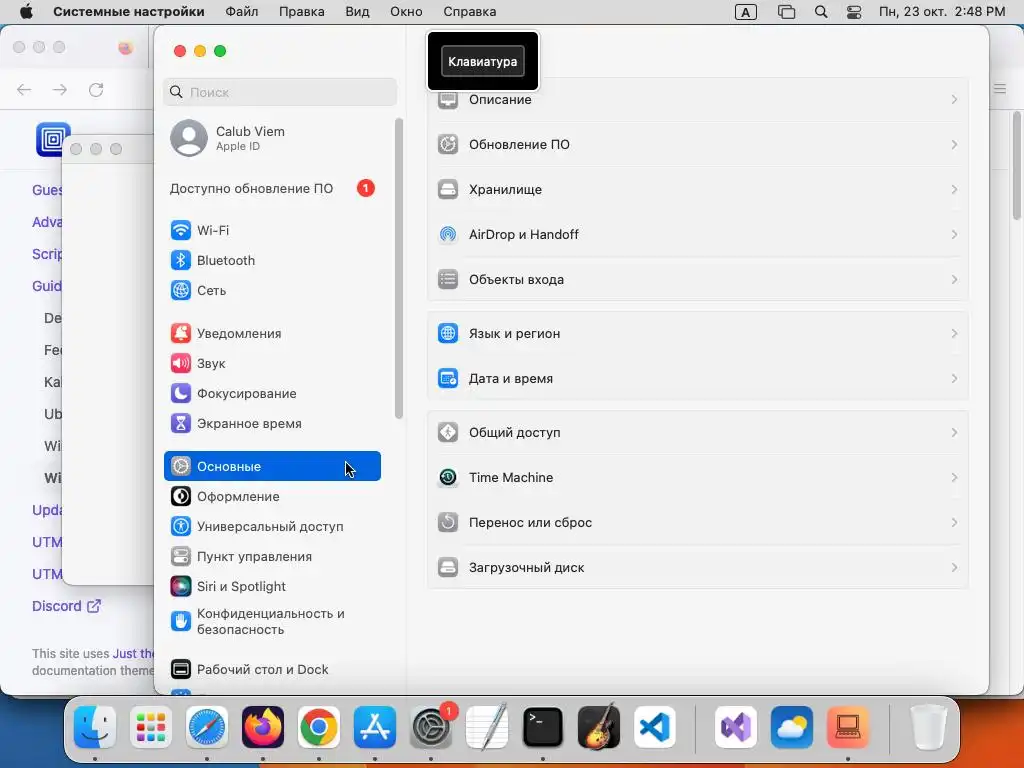Click the Поиск search field
This screenshot has width=1024, height=768.
[280, 92]
